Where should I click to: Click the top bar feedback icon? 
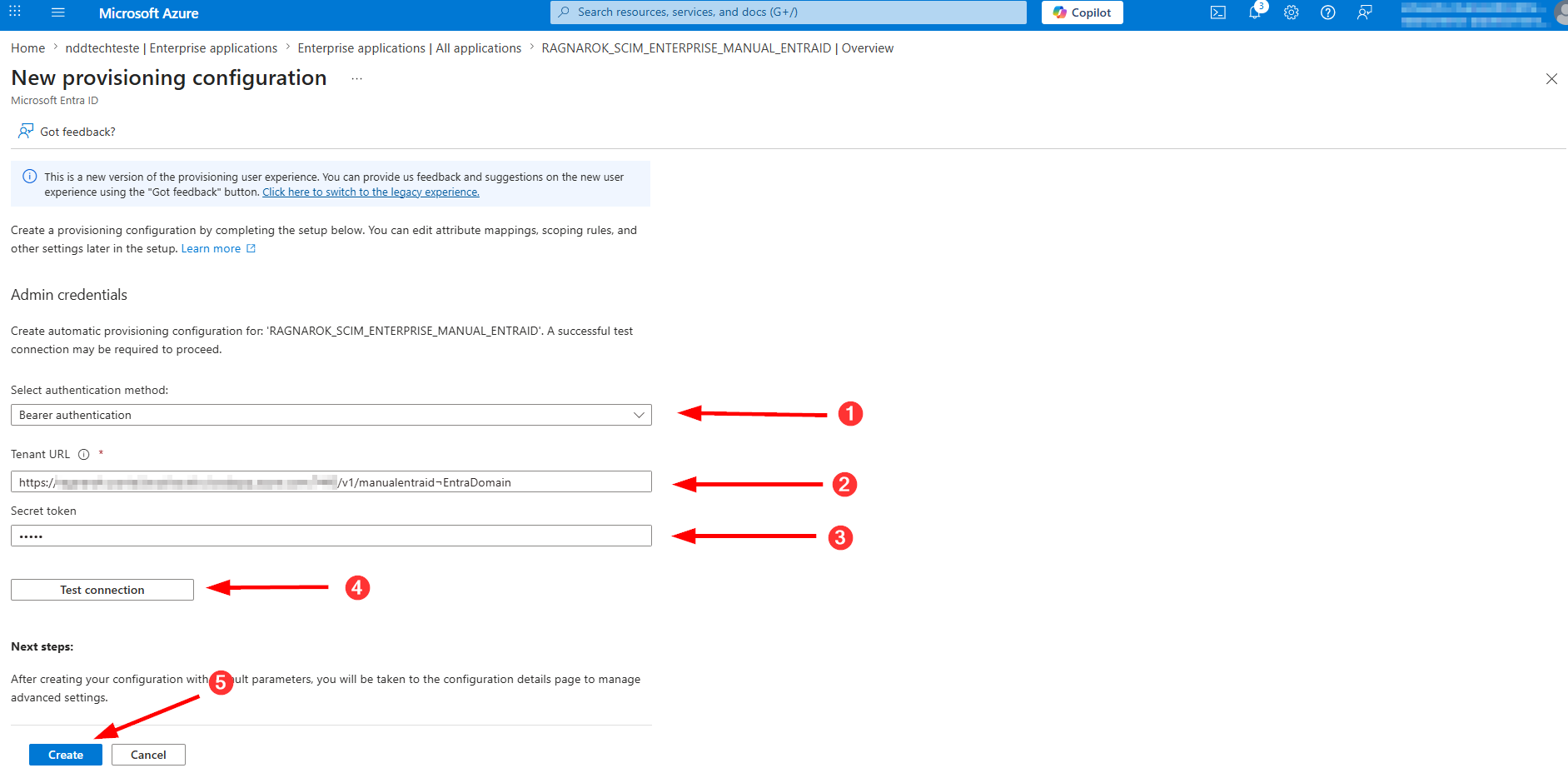[x=1365, y=12]
